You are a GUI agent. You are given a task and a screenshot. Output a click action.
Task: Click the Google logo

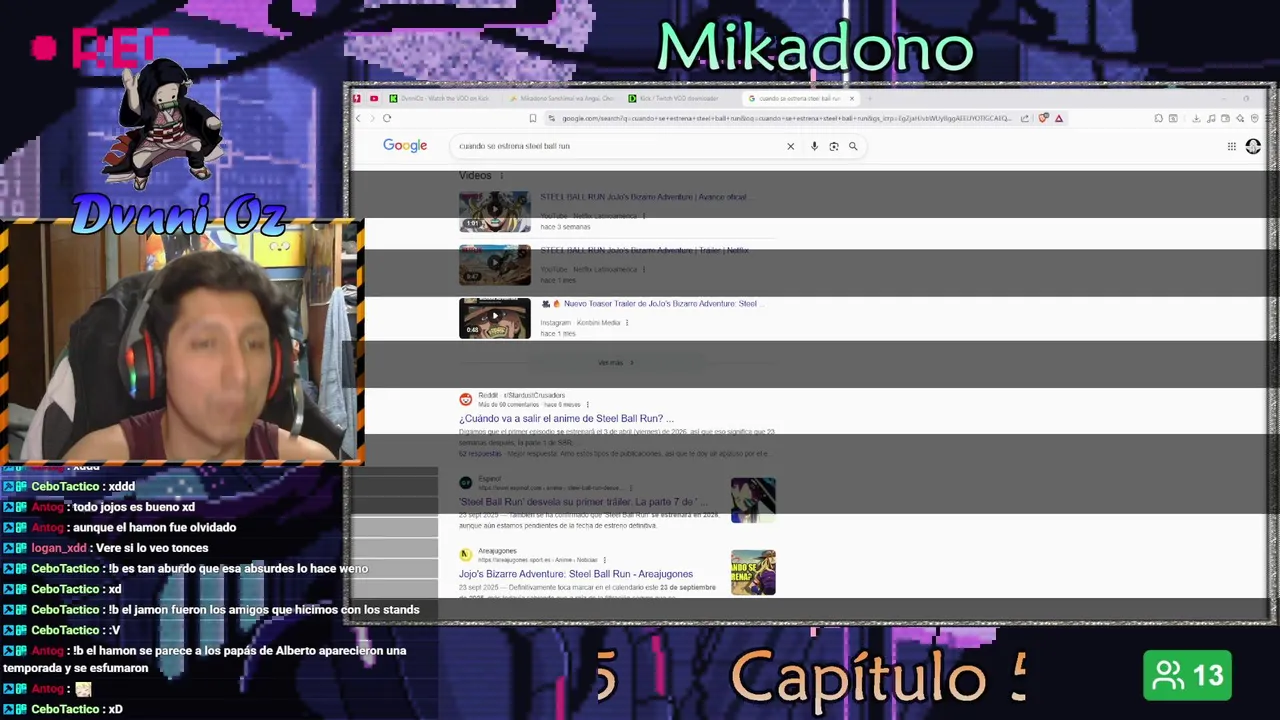pyautogui.click(x=405, y=146)
